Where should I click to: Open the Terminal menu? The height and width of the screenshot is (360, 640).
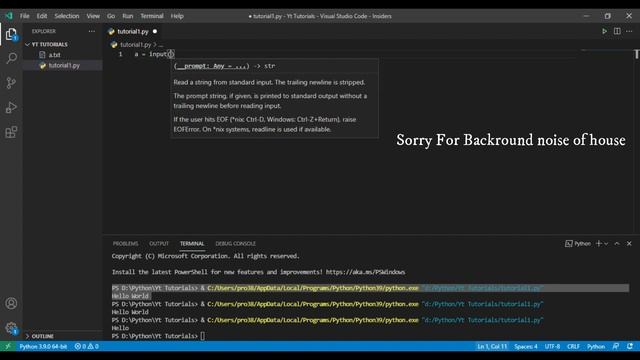152,16
